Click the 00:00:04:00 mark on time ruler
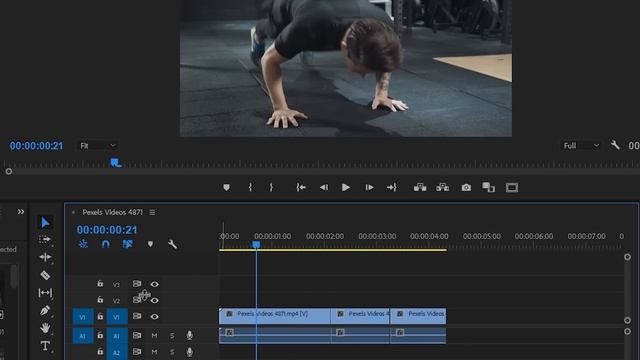The width and height of the screenshot is (640, 360). pos(429,236)
